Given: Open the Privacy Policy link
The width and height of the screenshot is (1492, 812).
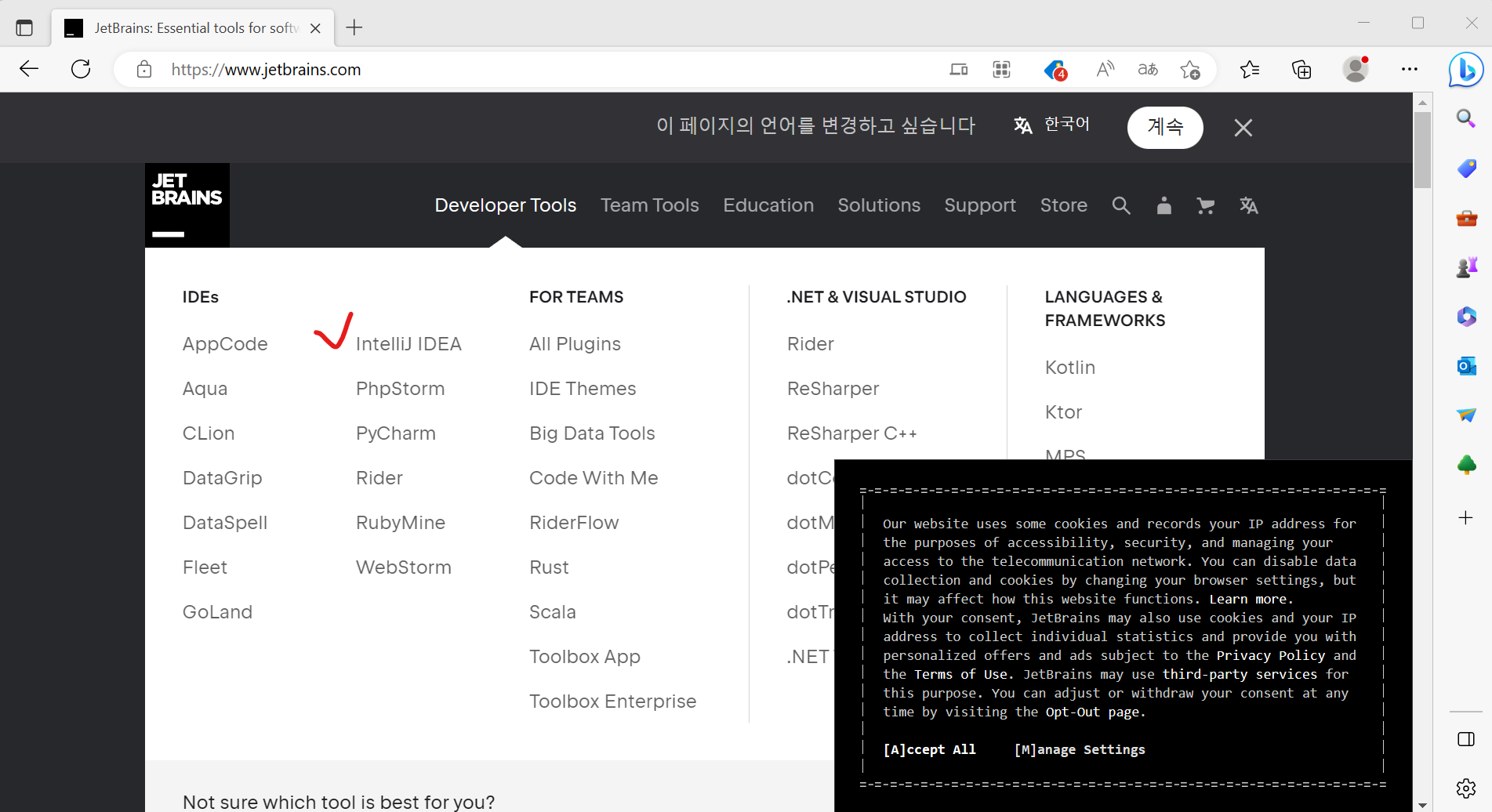Looking at the screenshot, I should pyautogui.click(x=1271, y=655).
